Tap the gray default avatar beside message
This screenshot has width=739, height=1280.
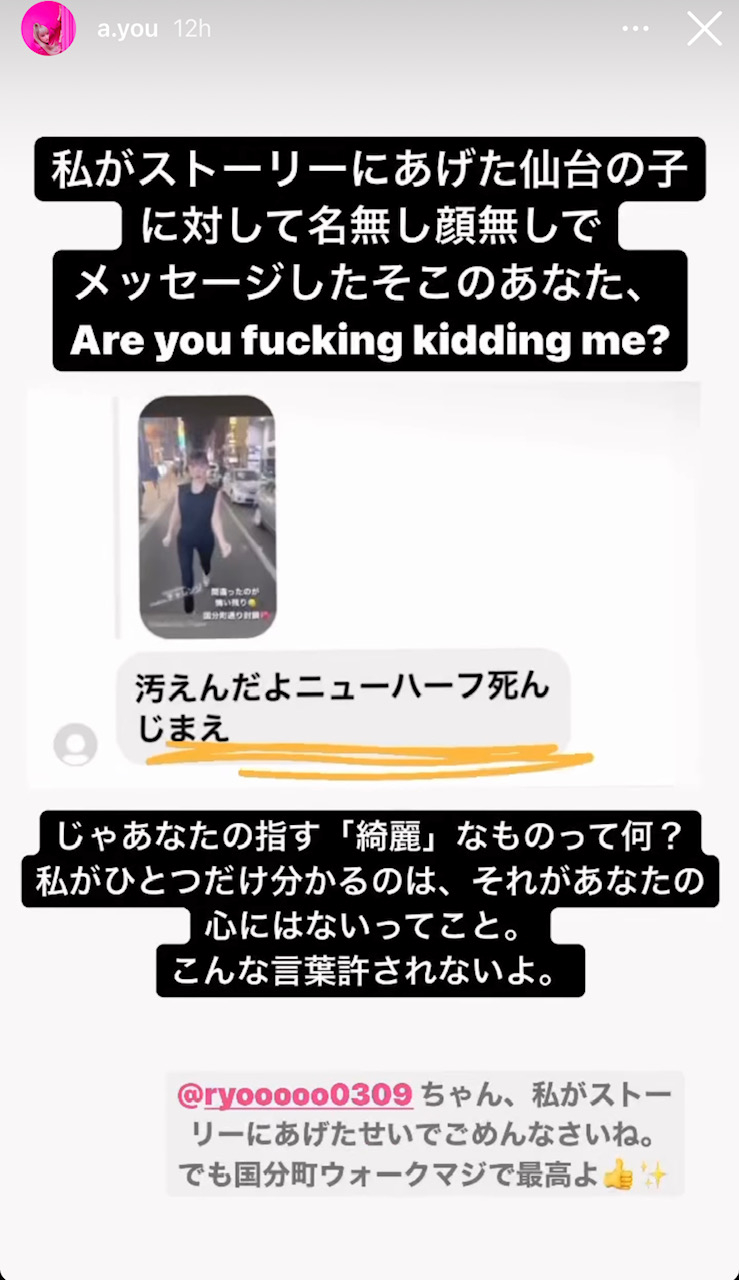(x=75, y=745)
